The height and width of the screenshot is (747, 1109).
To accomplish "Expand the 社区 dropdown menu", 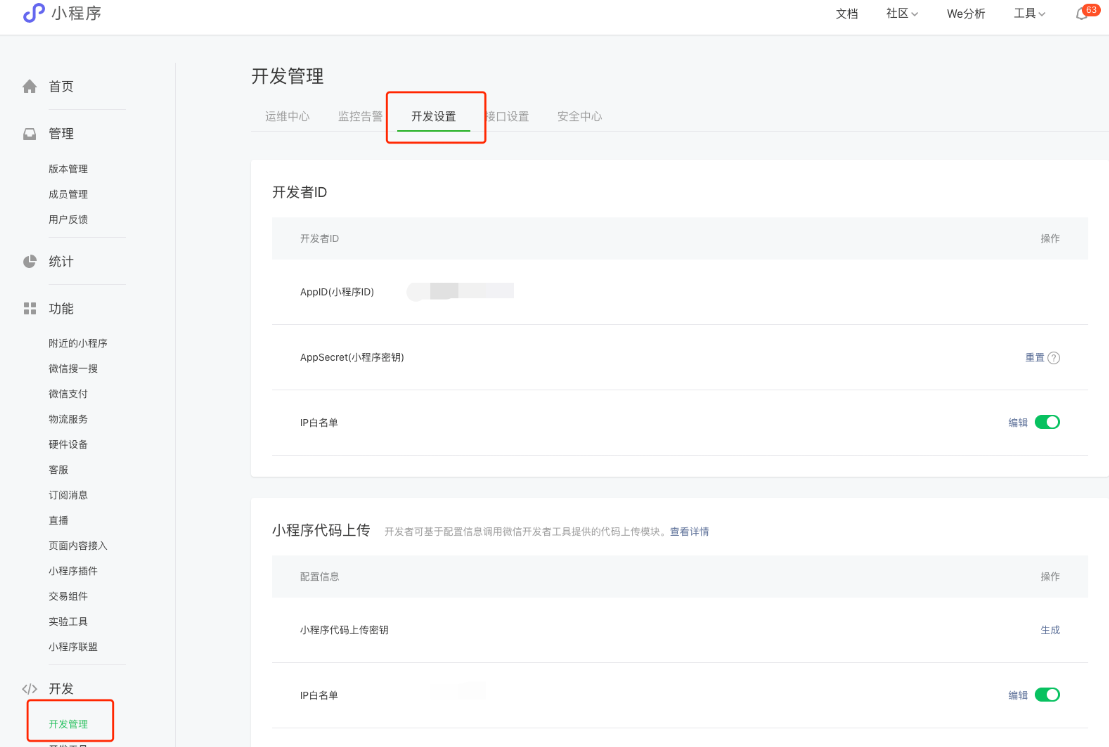I will pos(901,14).
